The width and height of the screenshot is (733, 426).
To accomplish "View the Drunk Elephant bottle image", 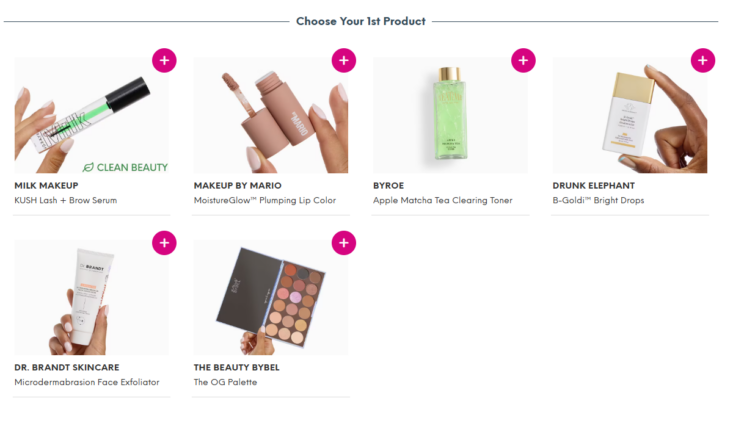I will pyautogui.click(x=630, y=116).
